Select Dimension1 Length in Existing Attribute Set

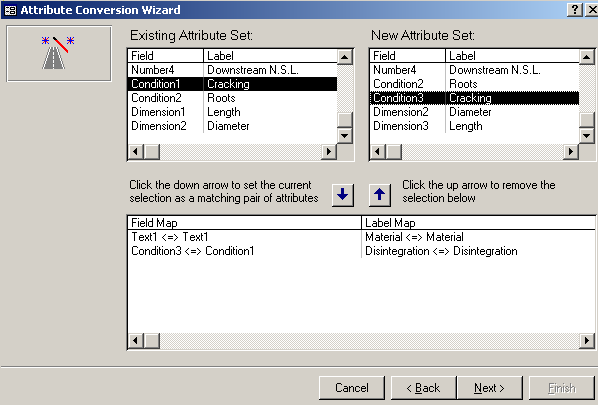coord(232,112)
